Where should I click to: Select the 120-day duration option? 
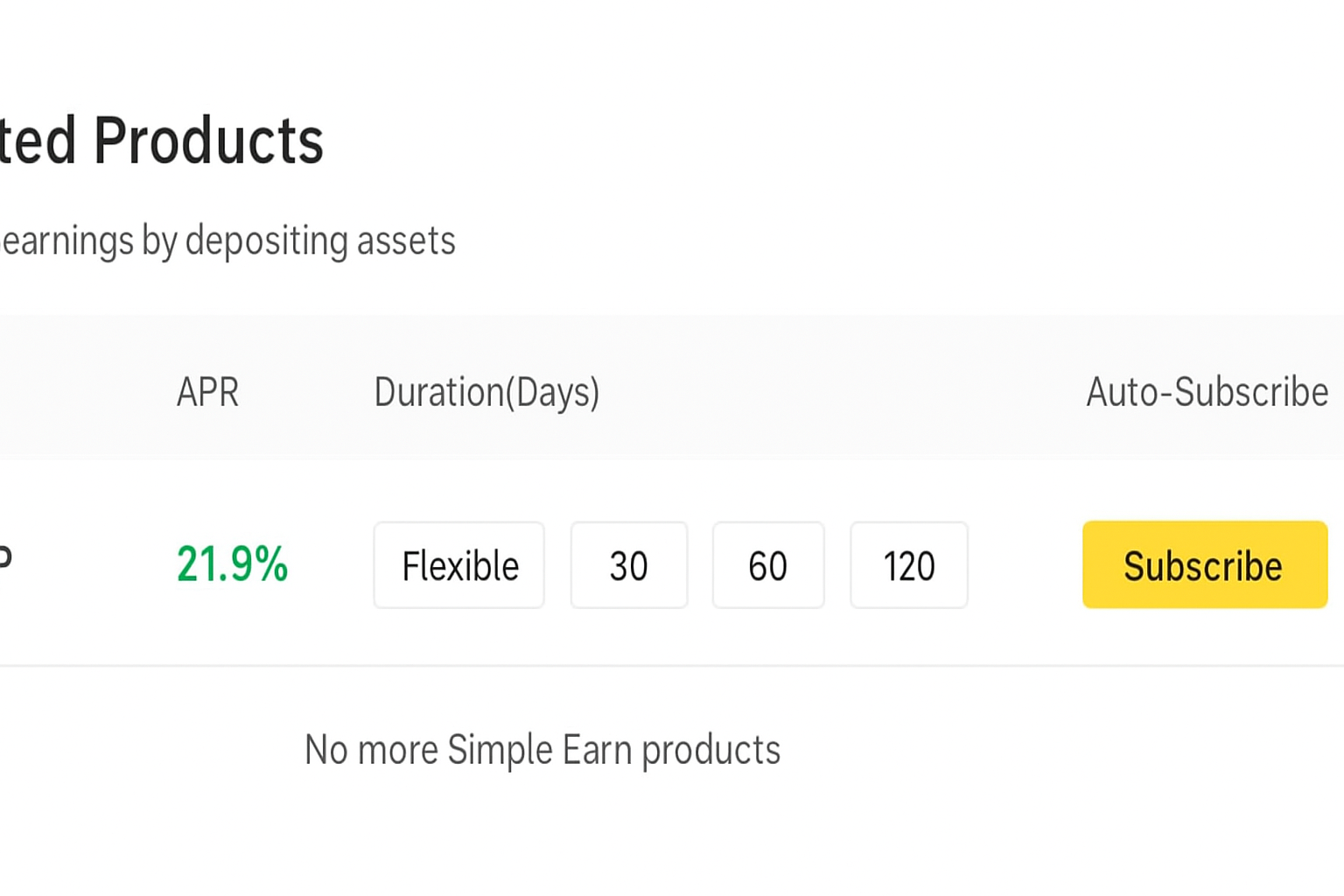point(908,565)
